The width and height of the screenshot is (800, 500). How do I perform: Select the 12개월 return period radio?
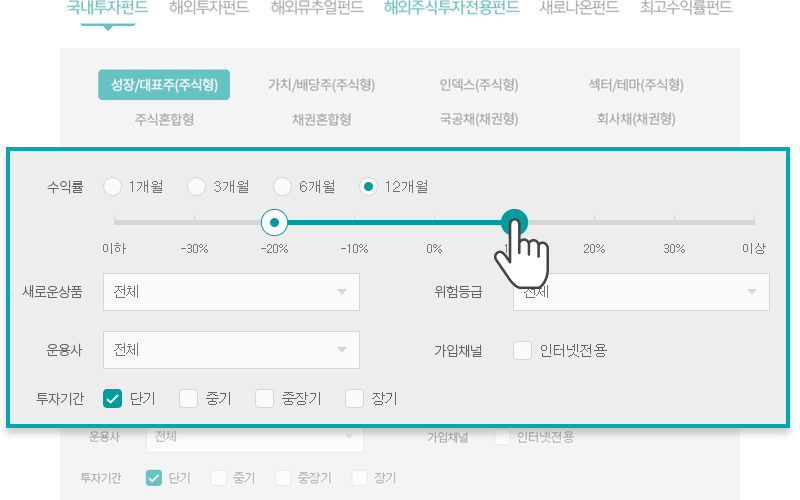click(369, 186)
